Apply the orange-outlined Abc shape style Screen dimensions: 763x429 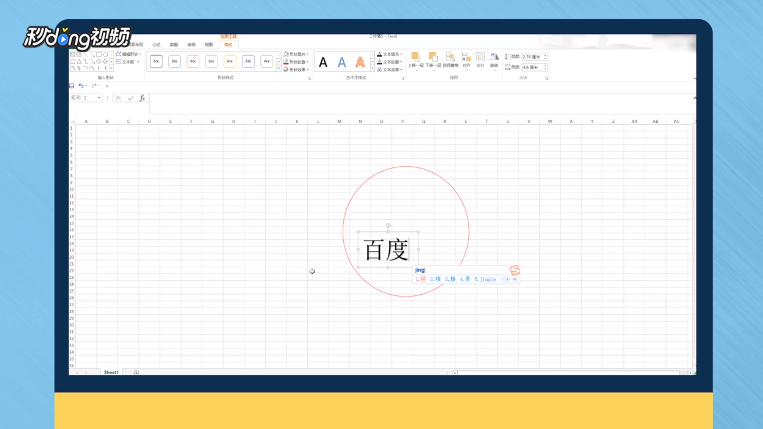(x=193, y=62)
